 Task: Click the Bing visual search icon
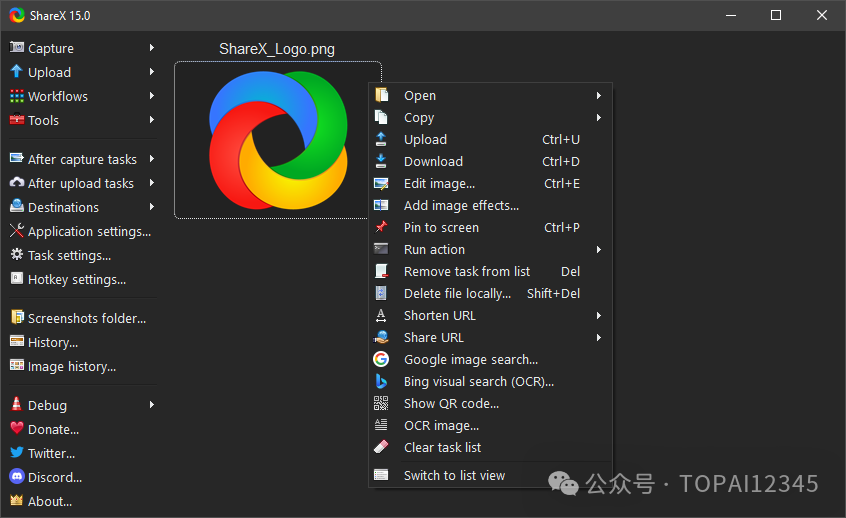point(381,382)
